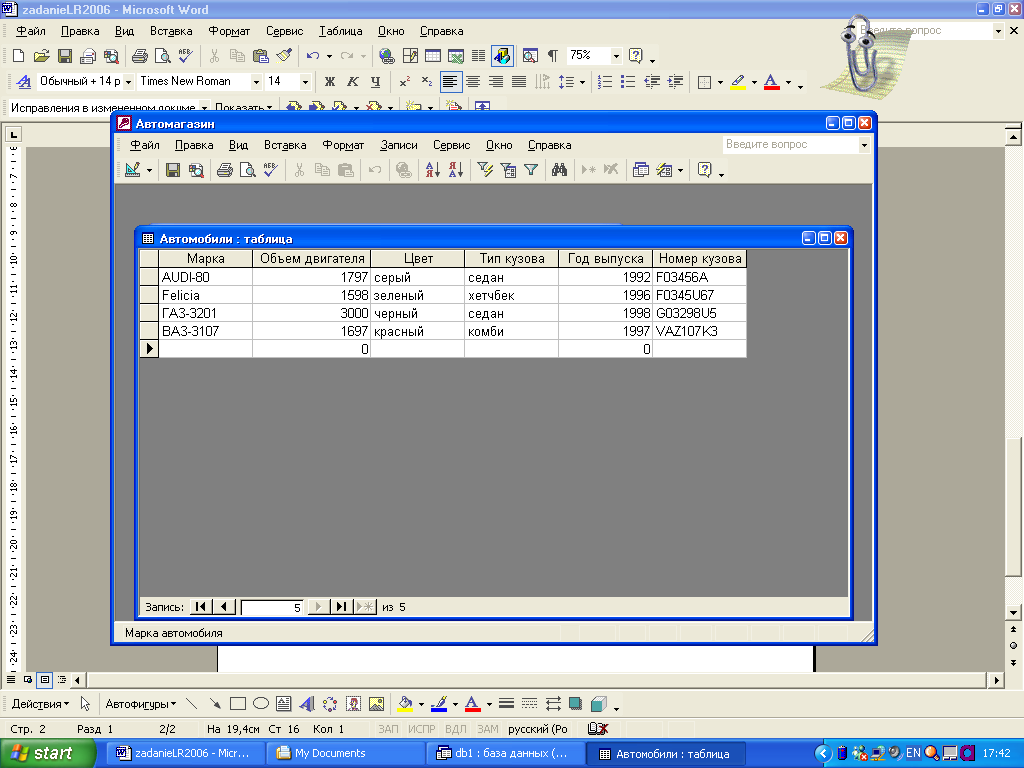1024x768 pixels.
Task: Toggle Center alignment in Word toolbar
Action: (x=473, y=82)
